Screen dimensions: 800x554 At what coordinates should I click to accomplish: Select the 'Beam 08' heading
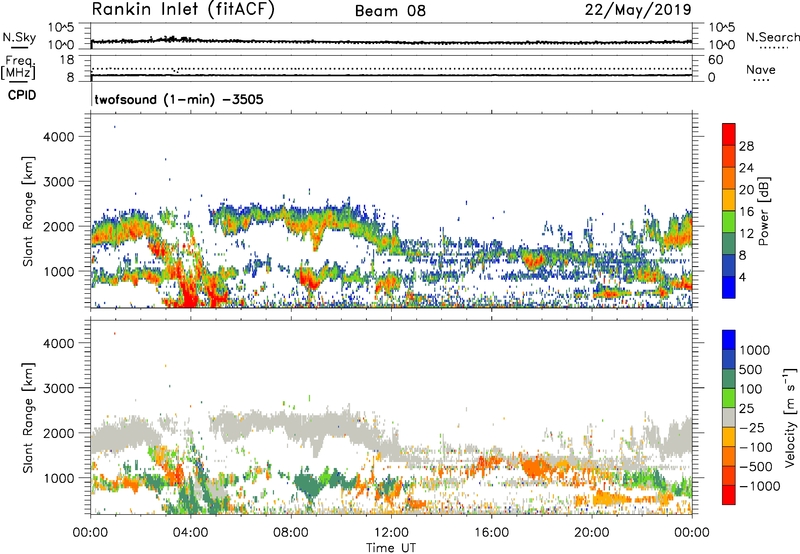pos(390,11)
